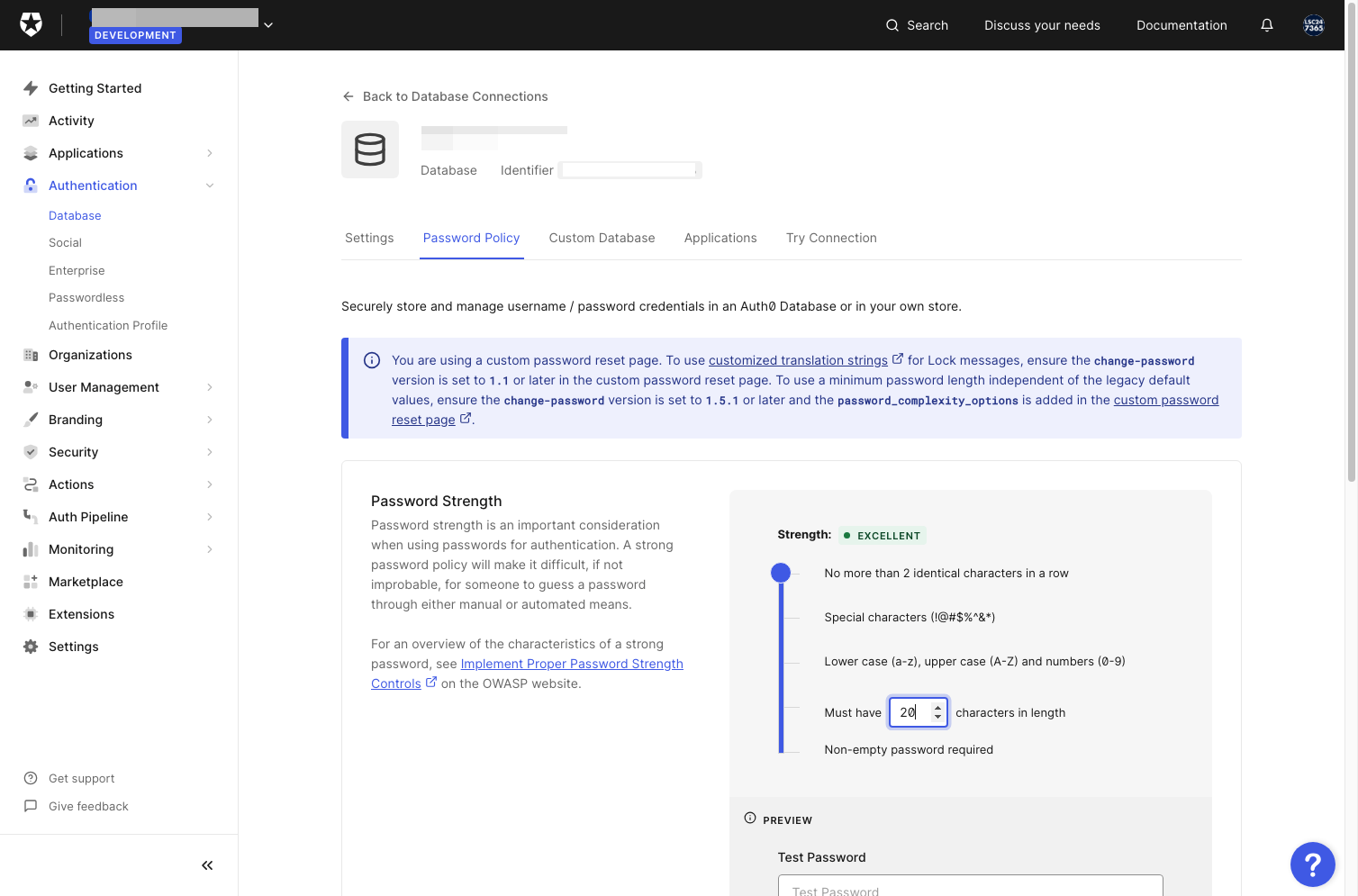
Task: Open the notifications bell
Action: 1267,25
